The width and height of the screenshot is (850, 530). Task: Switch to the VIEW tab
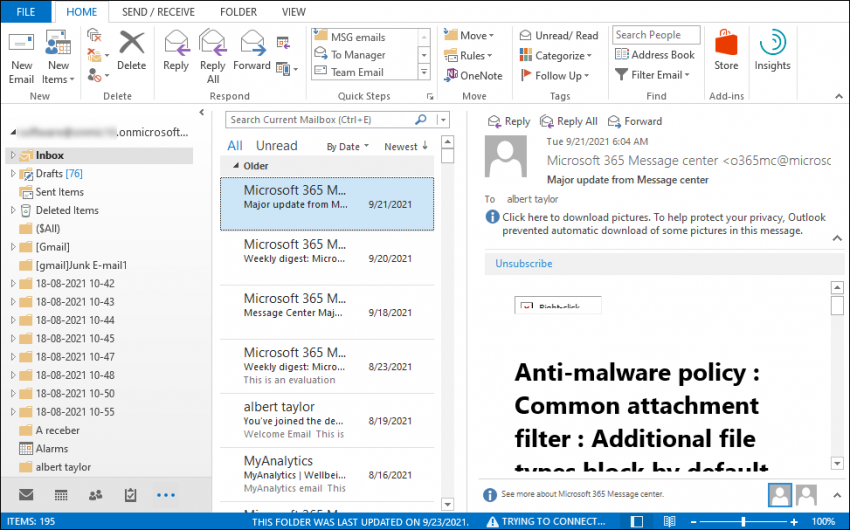click(x=294, y=12)
